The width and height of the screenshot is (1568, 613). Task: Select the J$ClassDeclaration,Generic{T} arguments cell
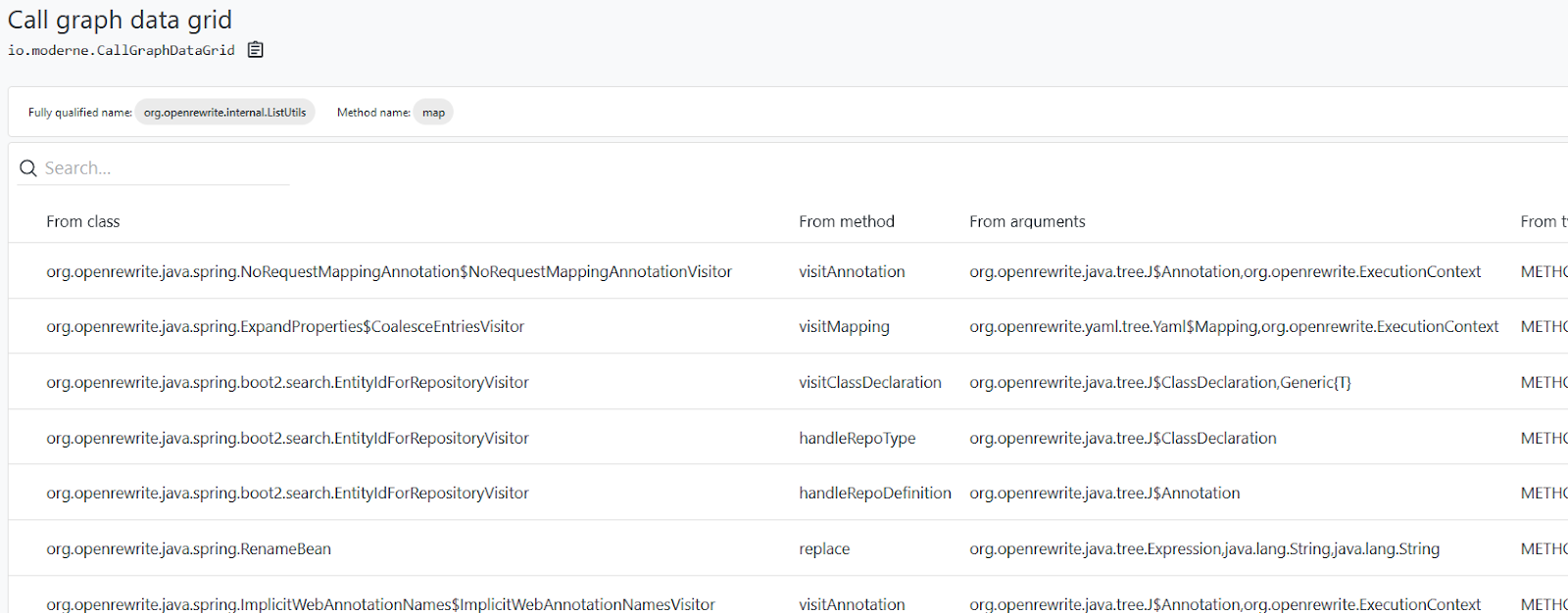point(1160,382)
